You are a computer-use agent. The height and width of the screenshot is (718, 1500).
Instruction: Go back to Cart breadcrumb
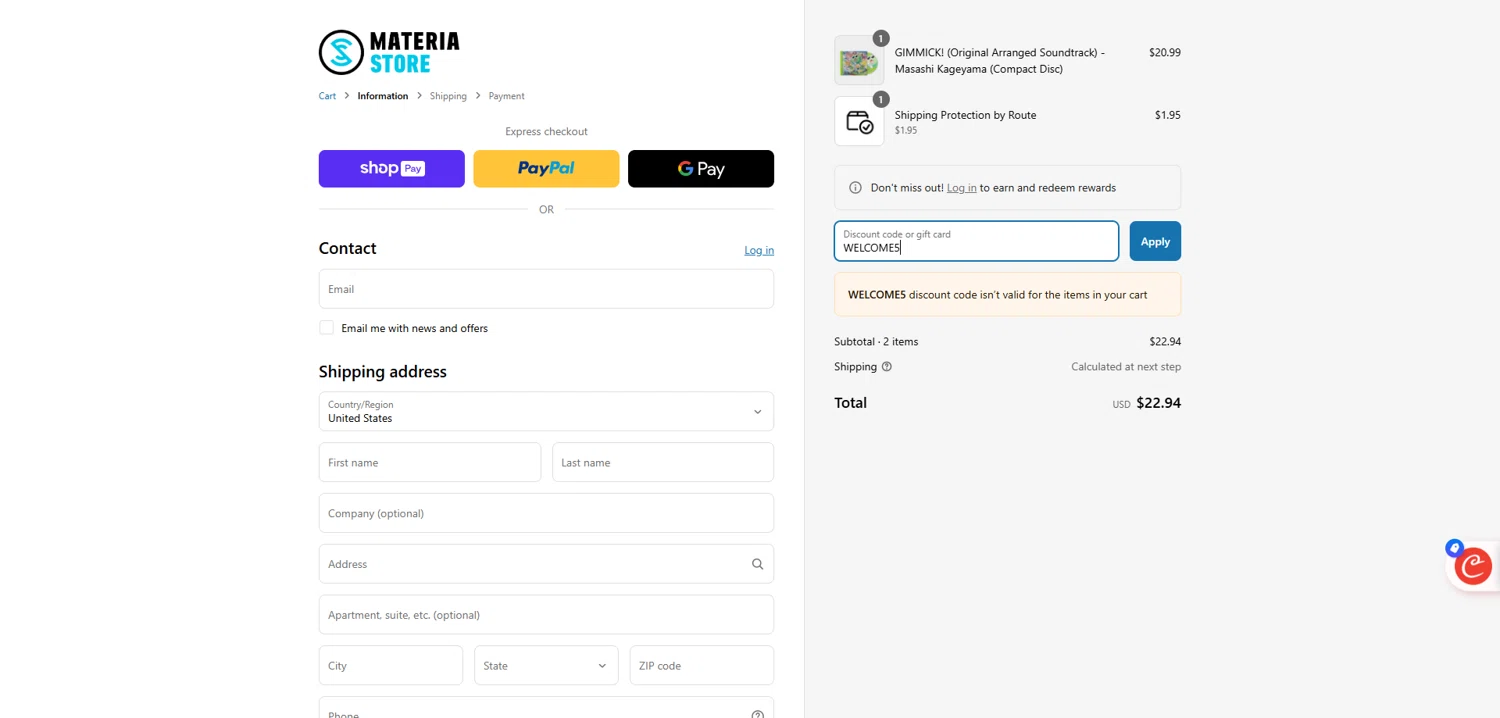pos(327,96)
